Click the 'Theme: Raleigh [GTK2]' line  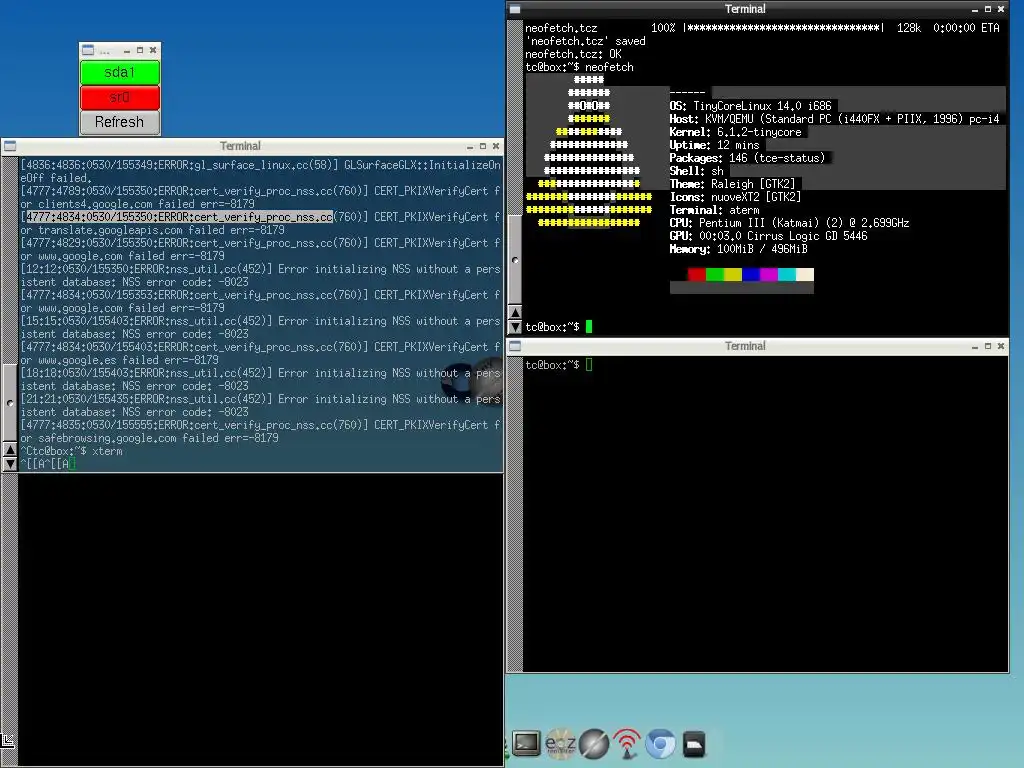(732, 184)
